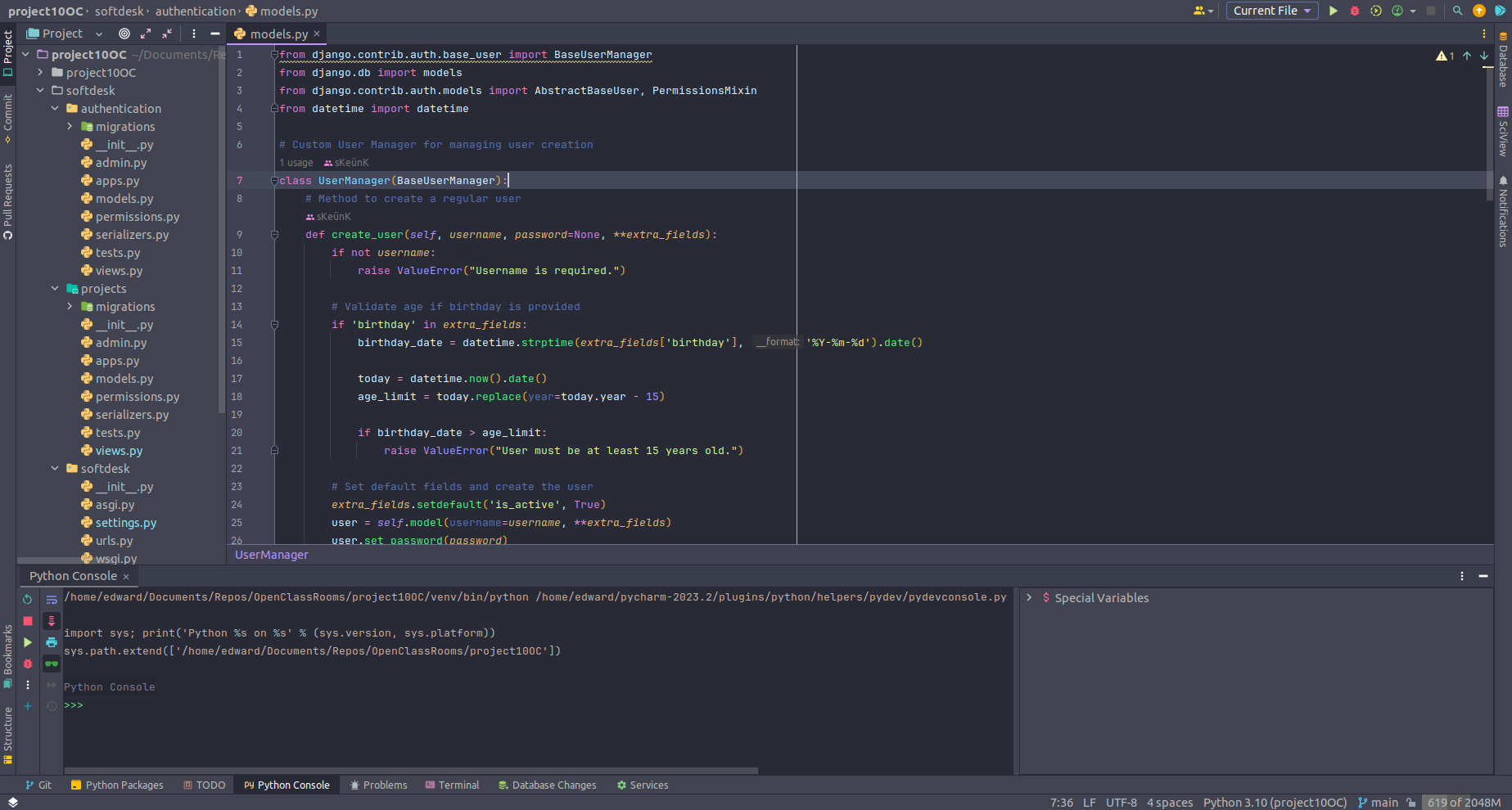Image resolution: width=1512 pixels, height=810 pixels.
Task: Click the main Git branch widget
Action: click(1378, 803)
